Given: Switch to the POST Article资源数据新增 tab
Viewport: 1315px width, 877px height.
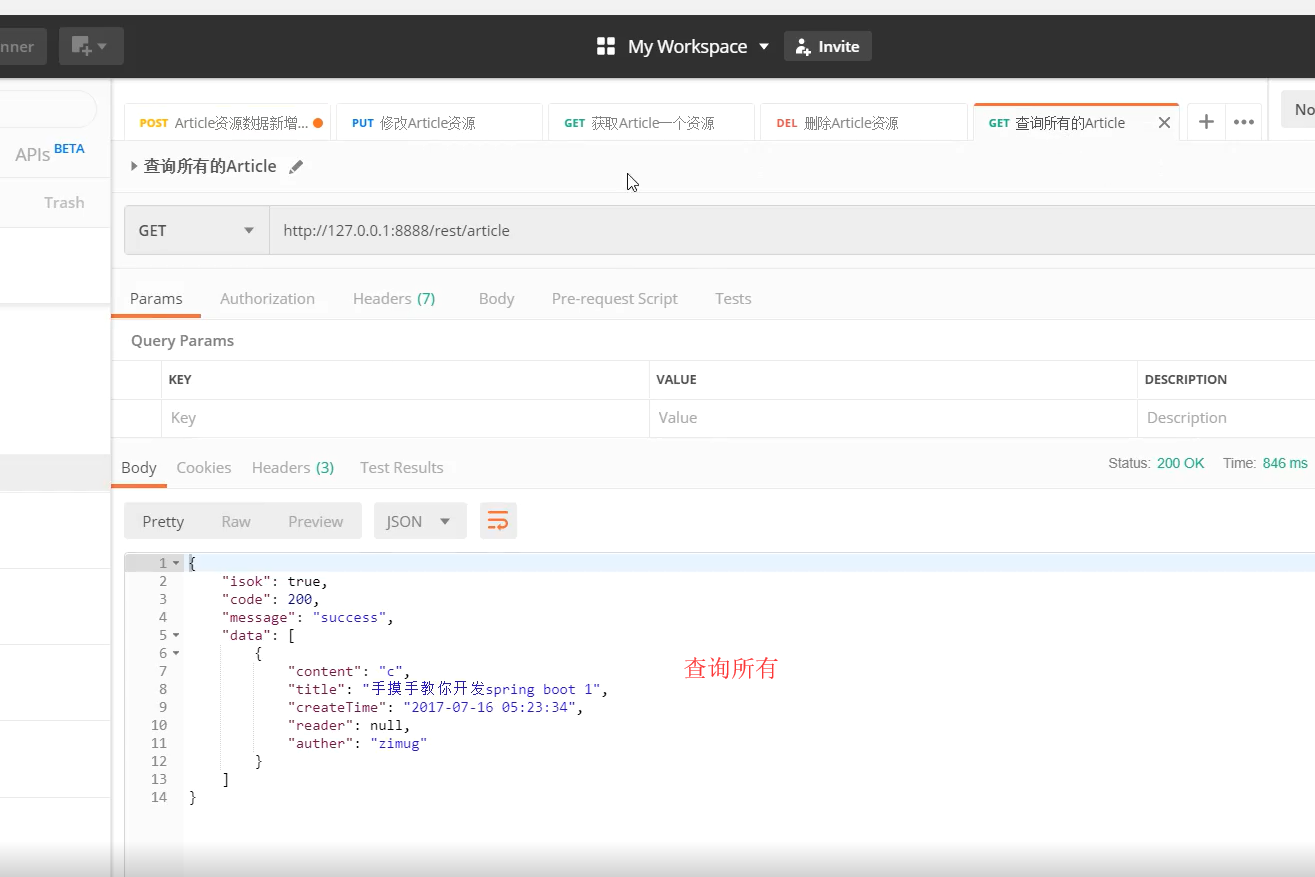Looking at the screenshot, I should pyautogui.click(x=230, y=123).
